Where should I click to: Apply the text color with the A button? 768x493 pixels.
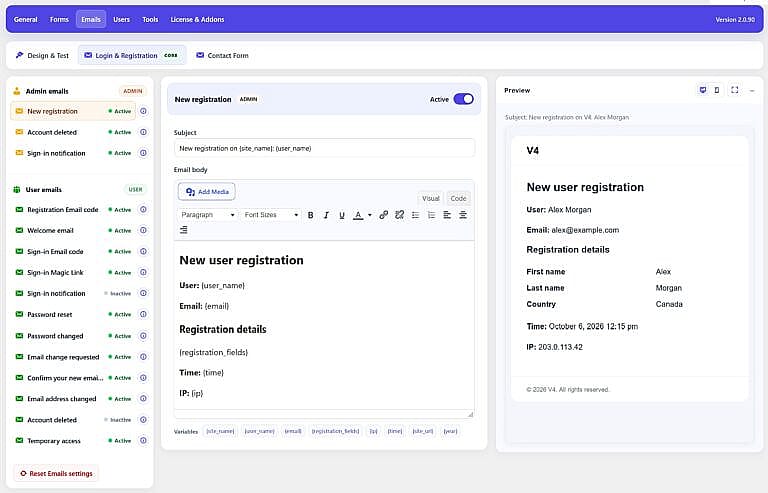(358, 215)
